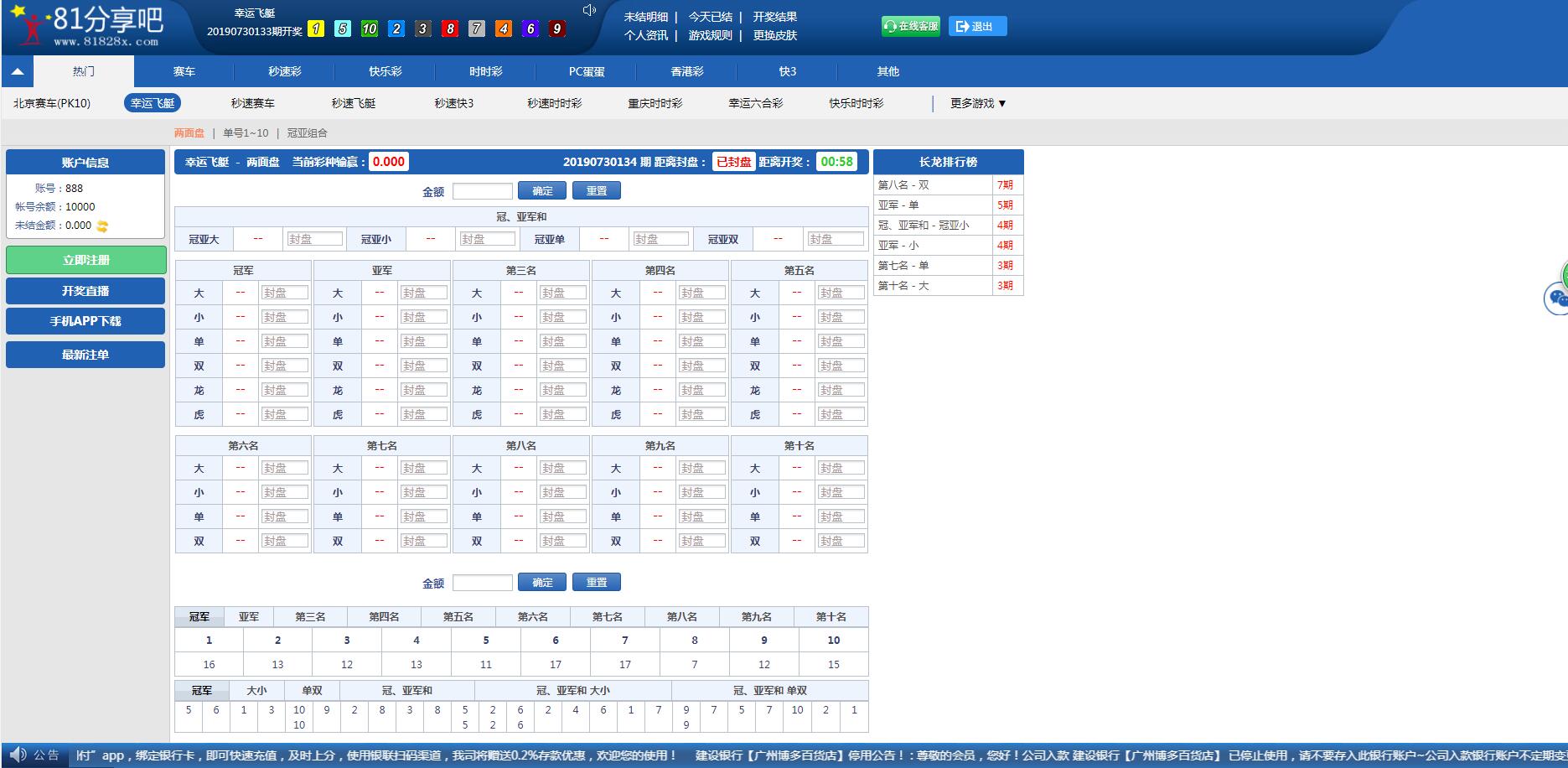Show the 冠、亚军和 大小 statistics tab
This screenshot has width=1568, height=768.
572,691
